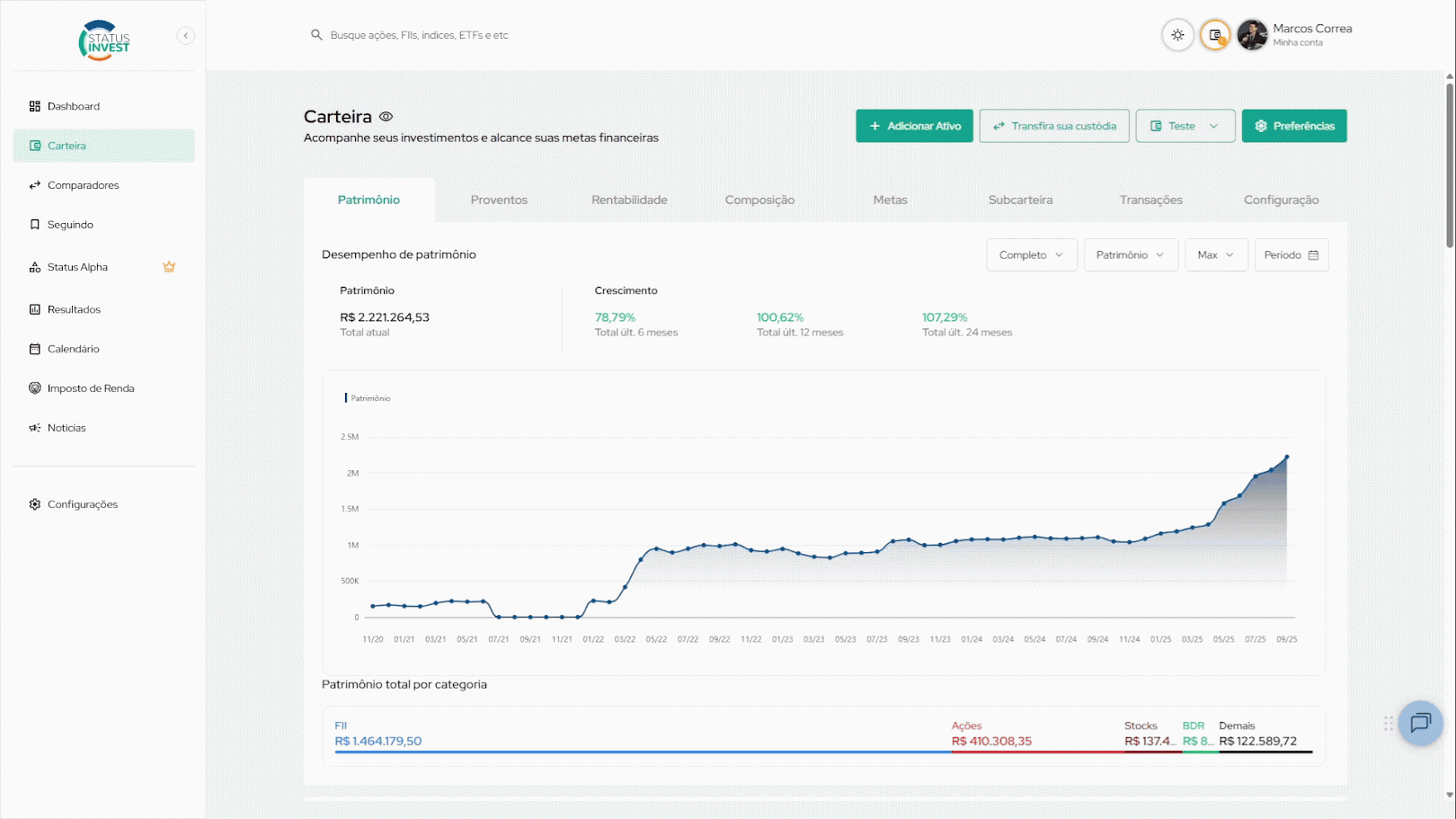The width and height of the screenshot is (1456, 819).
Task: Open the Período calendar picker
Action: (1291, 255)
